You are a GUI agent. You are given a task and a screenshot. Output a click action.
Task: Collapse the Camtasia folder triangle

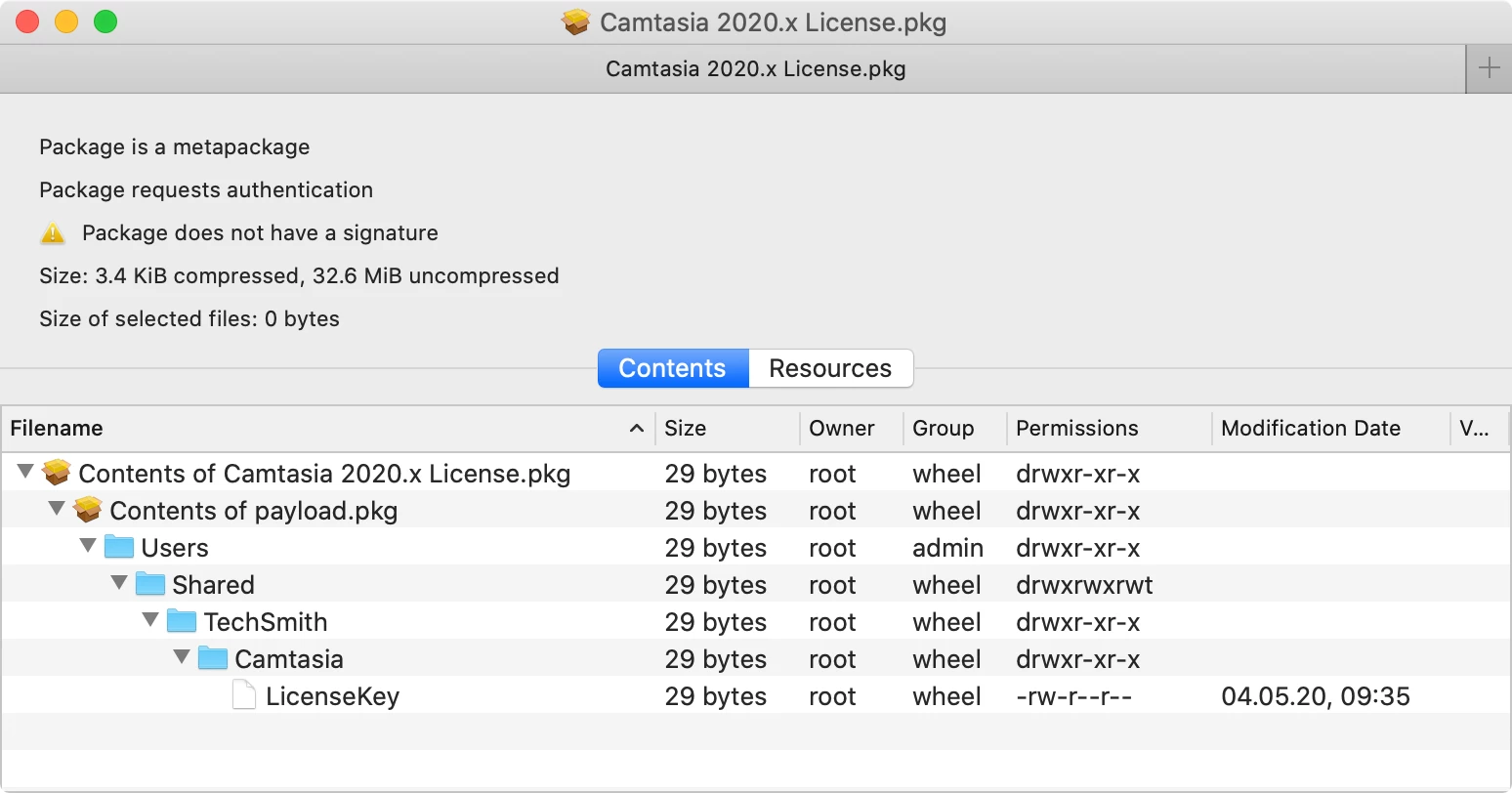coord(182,657)
